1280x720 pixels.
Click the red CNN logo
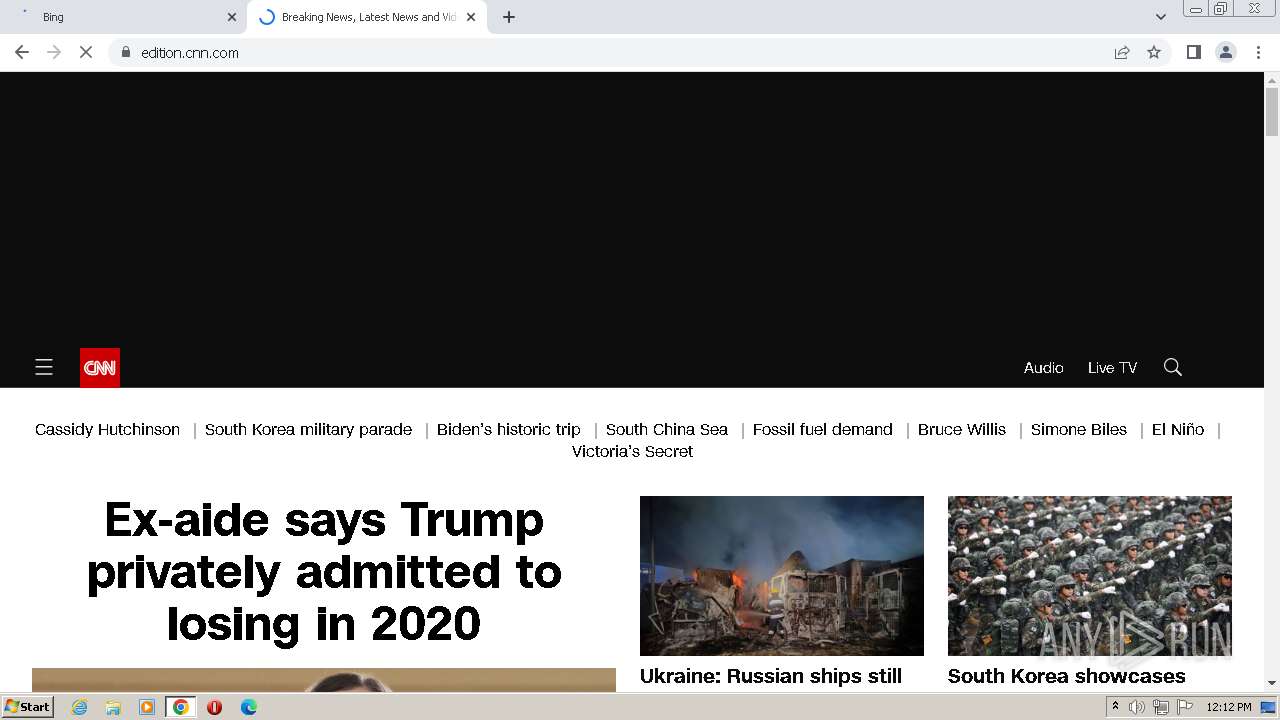tap(100, 368)
